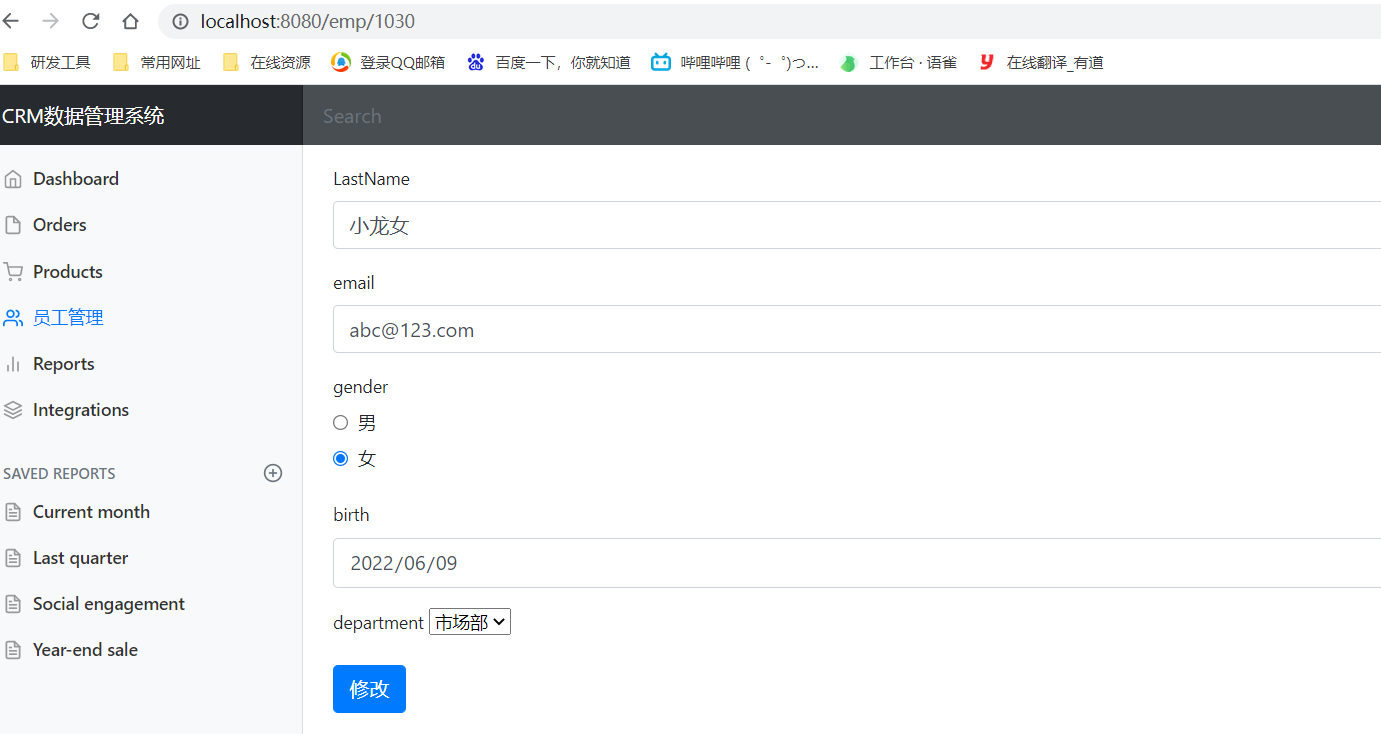Open Reports via its bar chart icon
The image size is (1381, 734).
(x=14, y=363)
